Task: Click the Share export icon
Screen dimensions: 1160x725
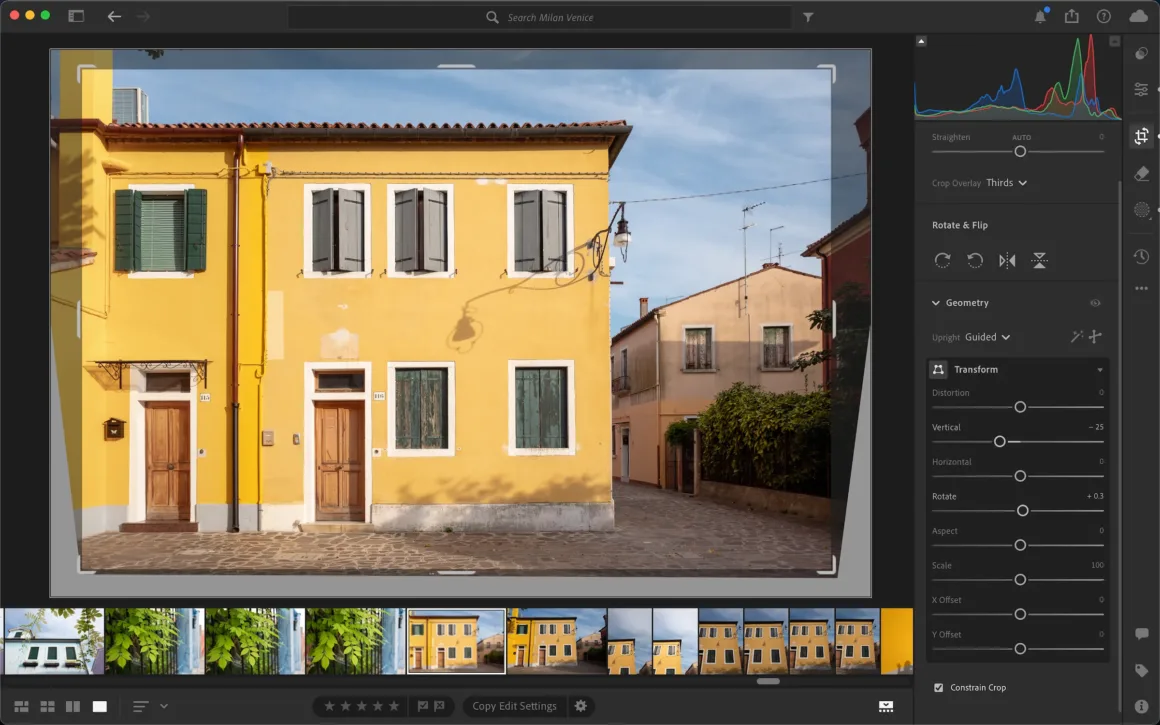Action: (x=1072, y=16)
